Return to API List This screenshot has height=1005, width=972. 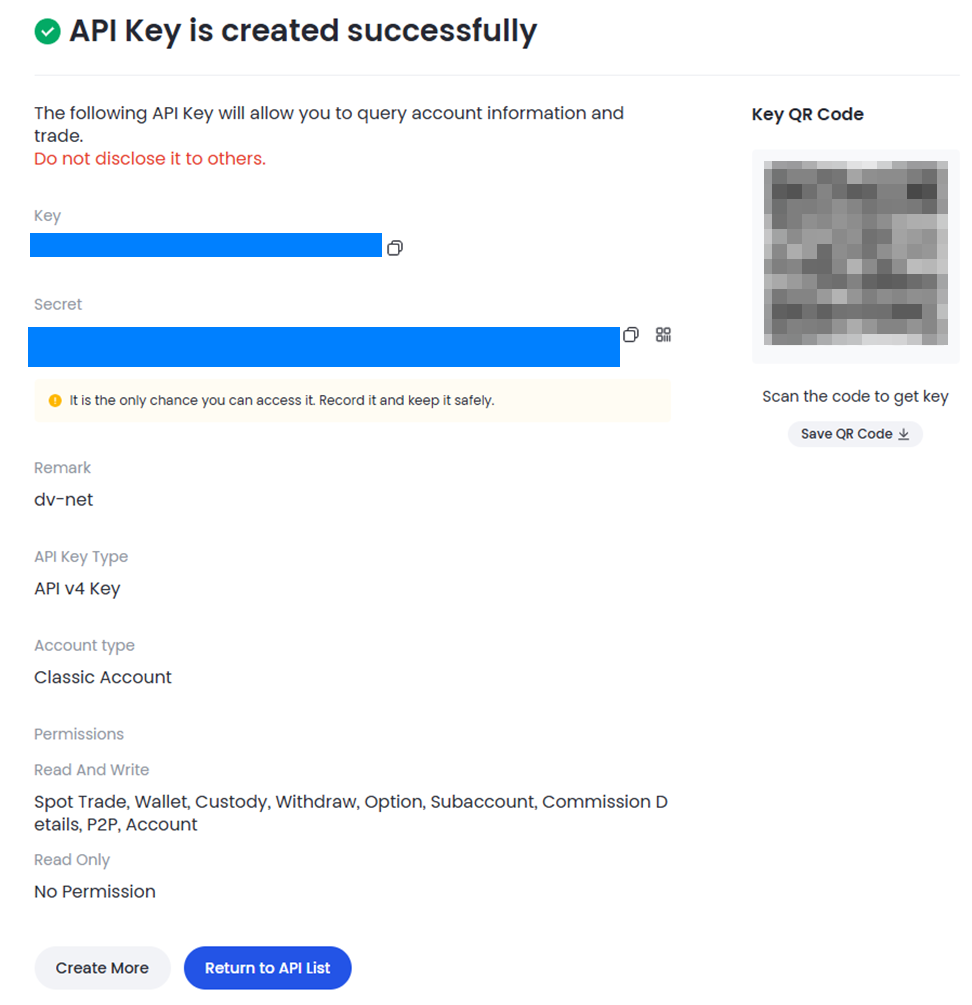pos(267,968)
